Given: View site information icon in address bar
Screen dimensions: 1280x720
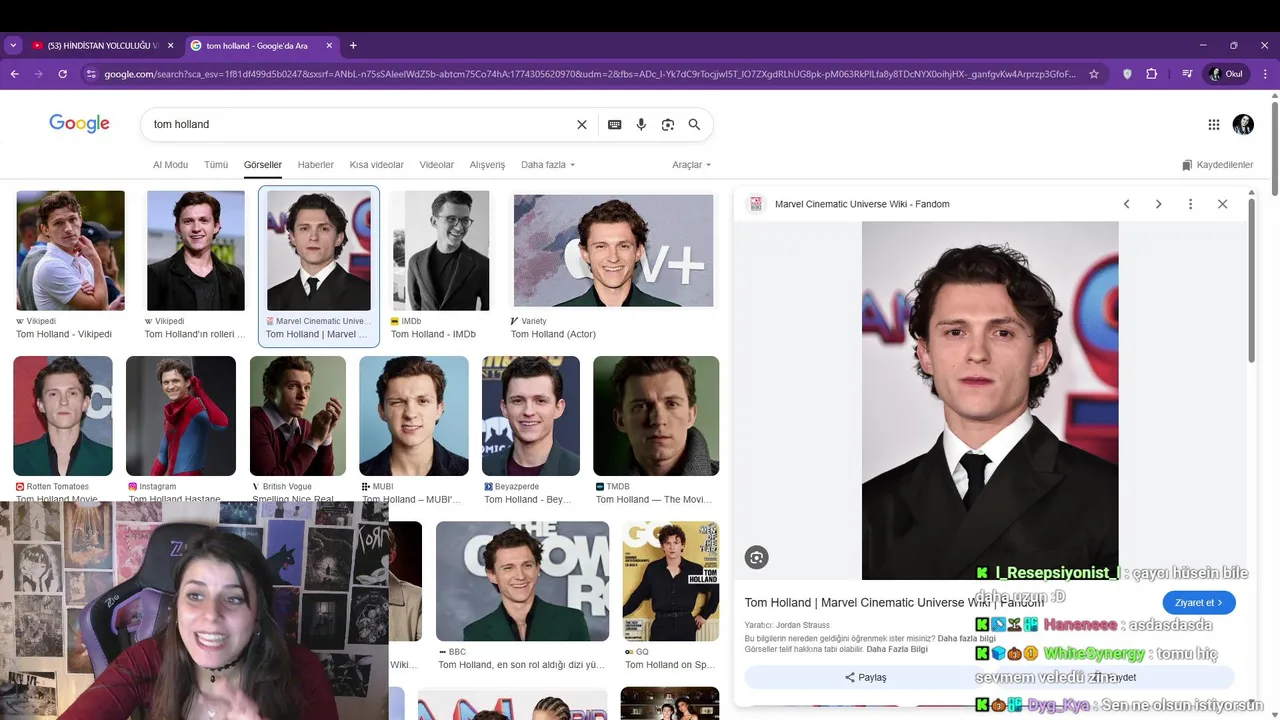Looking at the screenshot, I should pyautogui.click(x=91, y=74).
